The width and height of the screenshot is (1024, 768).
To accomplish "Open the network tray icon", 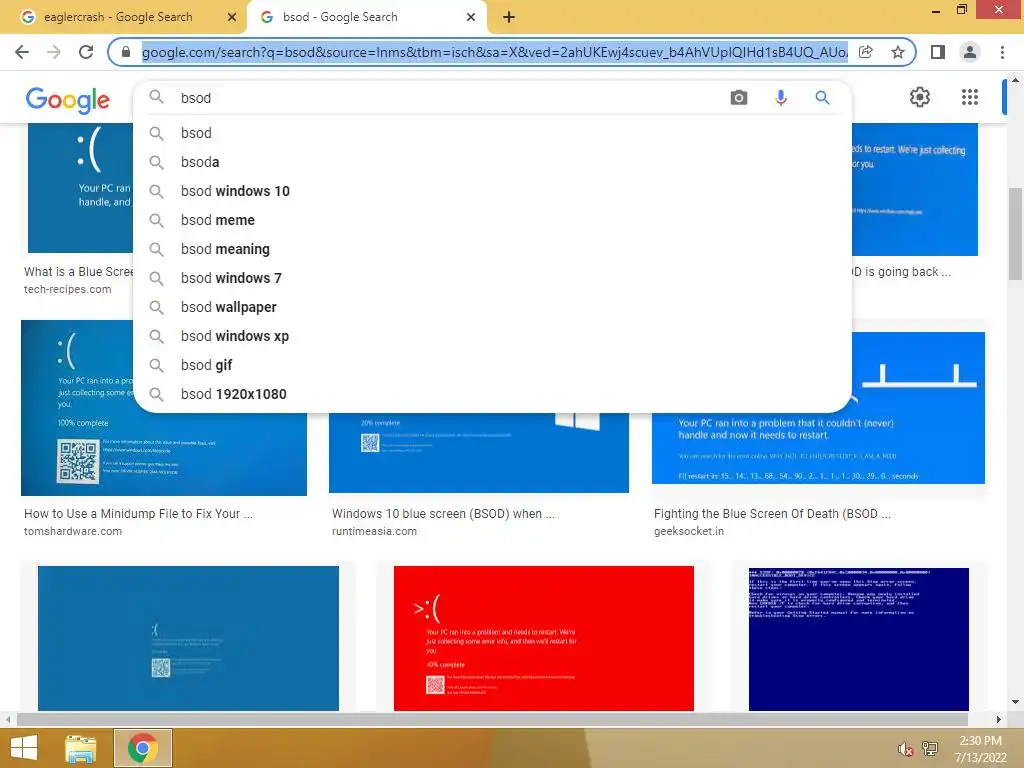I will pyautogui.click(x=930, y=749).
